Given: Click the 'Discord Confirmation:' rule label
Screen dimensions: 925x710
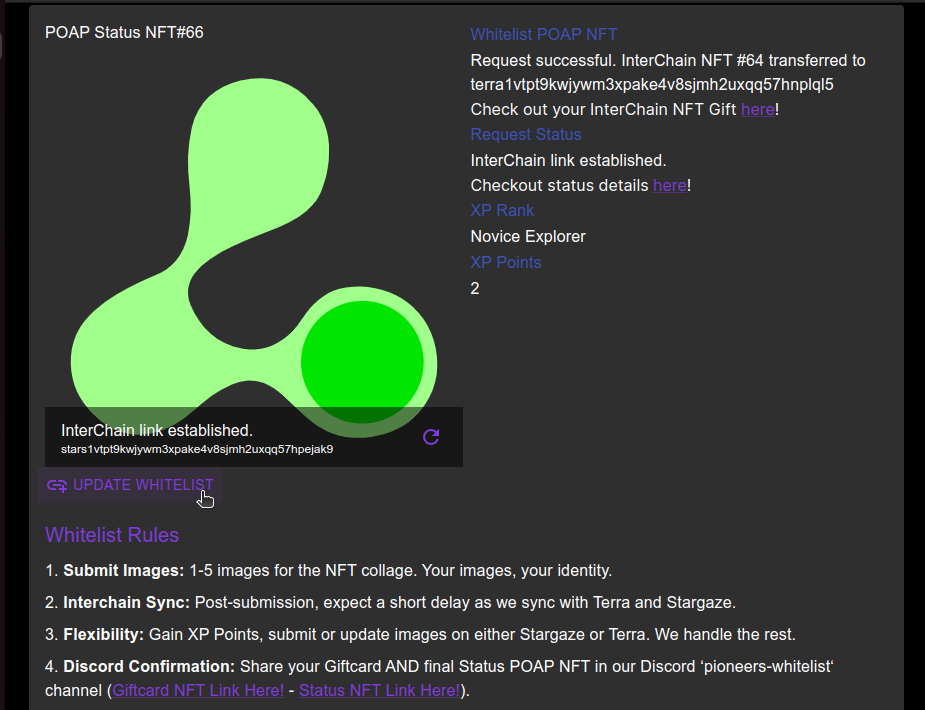Looking at the screenshot, I should (x=149, y=666).
